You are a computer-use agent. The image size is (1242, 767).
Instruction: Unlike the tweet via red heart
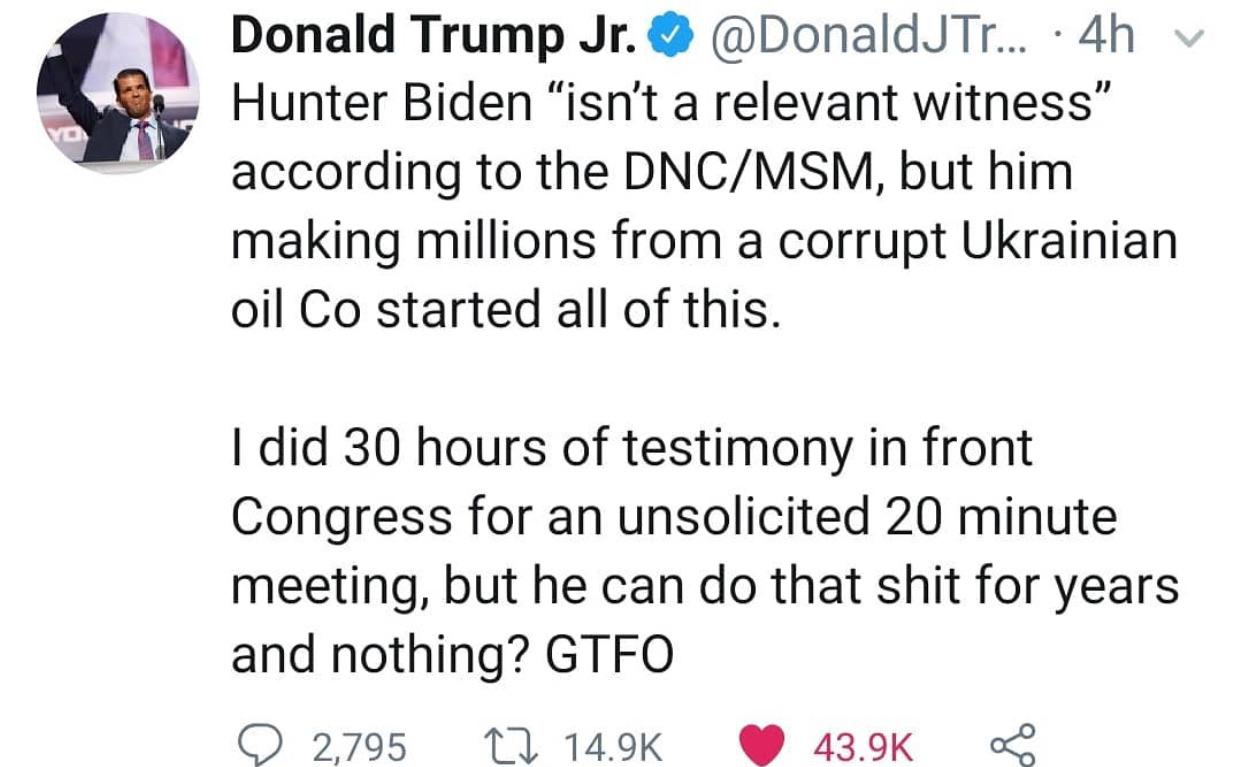(x=764, y=745)
